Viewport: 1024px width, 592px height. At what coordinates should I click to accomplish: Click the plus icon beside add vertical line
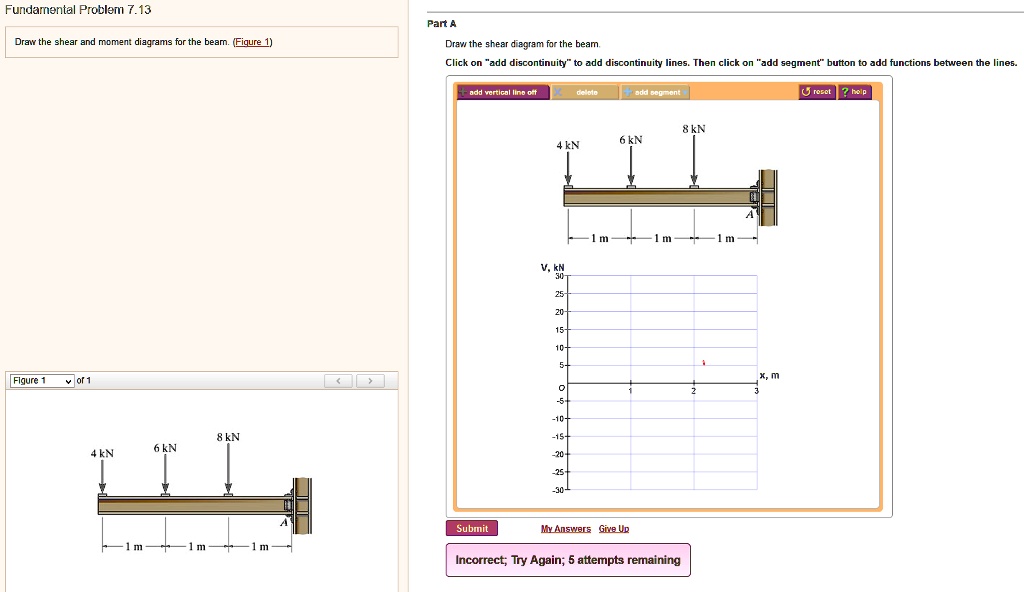click(x=462, y=90)
